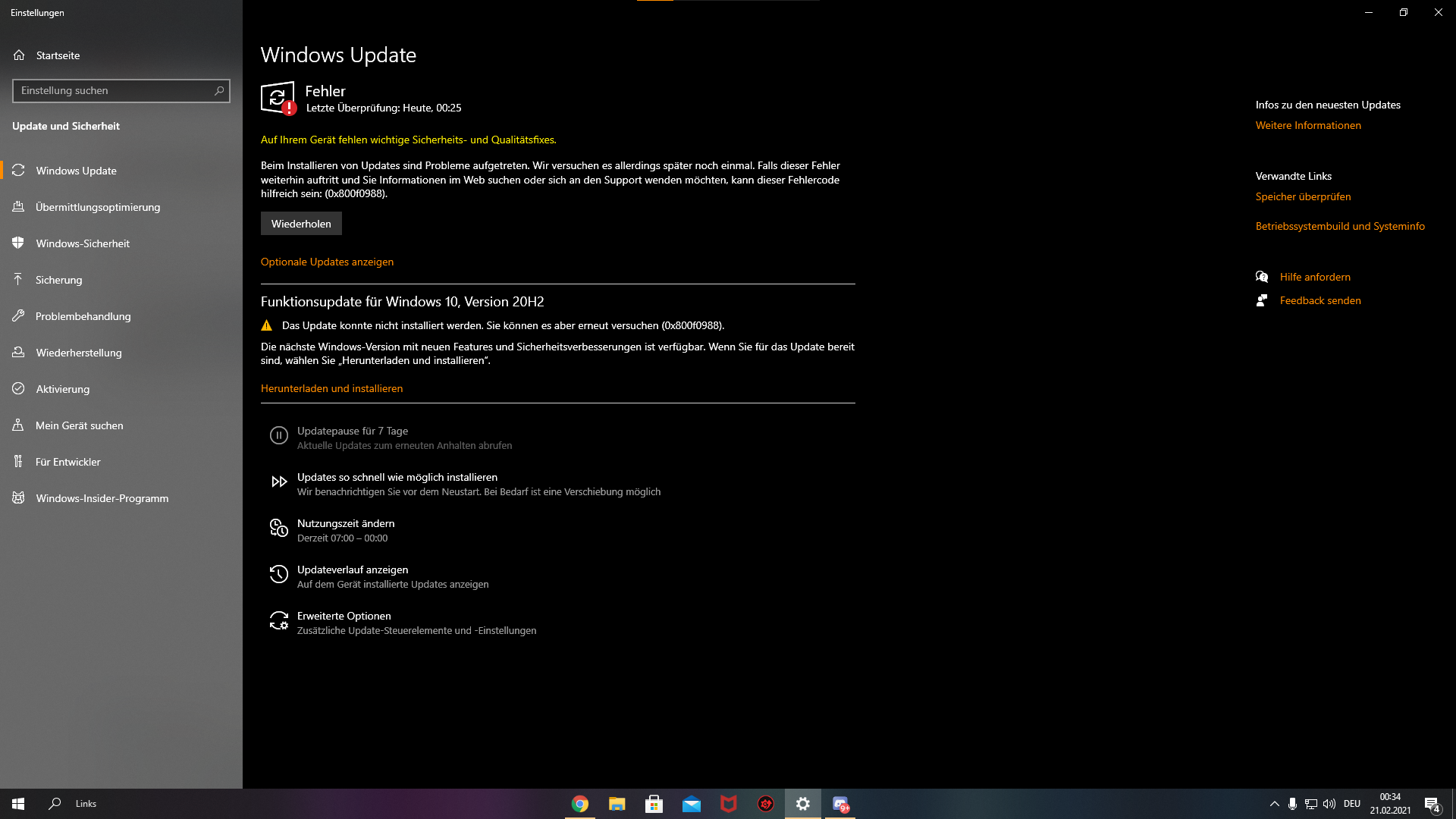The width and height of the screenshot is (1456, 819).
Task: Click the Wiederherstellung icon
Action: pos(18,353)
